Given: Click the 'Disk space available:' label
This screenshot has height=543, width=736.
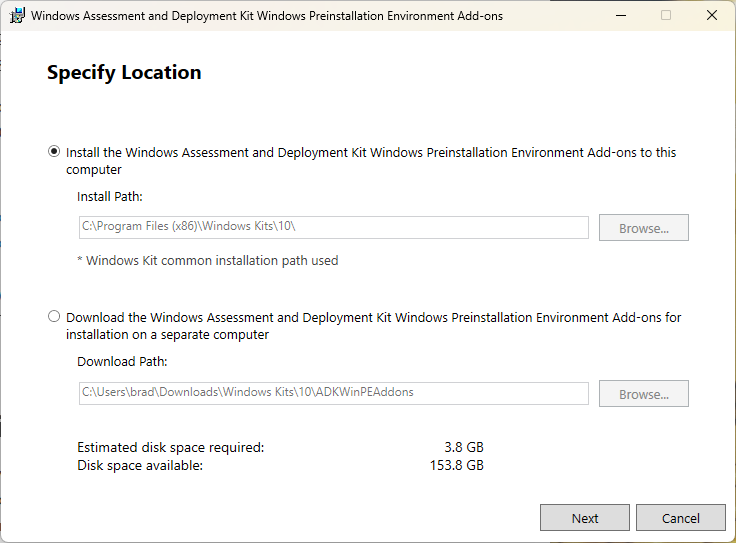Looking at the screenshot, I should click(x=140, y=465).
